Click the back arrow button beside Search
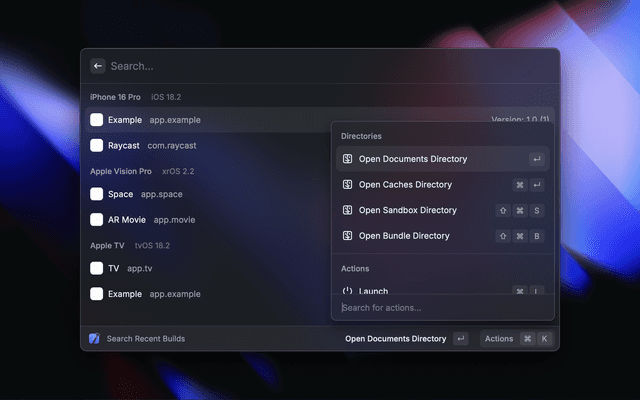Viewport: 640px width, 400px height. click(97, 66)
